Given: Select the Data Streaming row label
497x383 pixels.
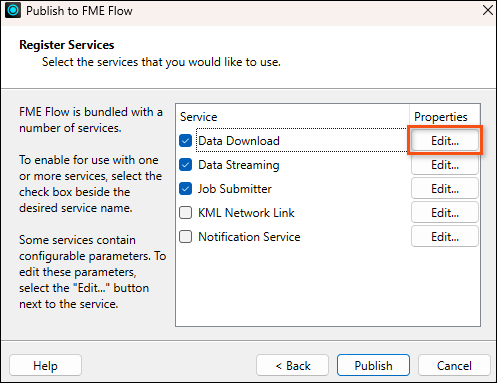Looking at the screenshot, I should coord(239,165).
